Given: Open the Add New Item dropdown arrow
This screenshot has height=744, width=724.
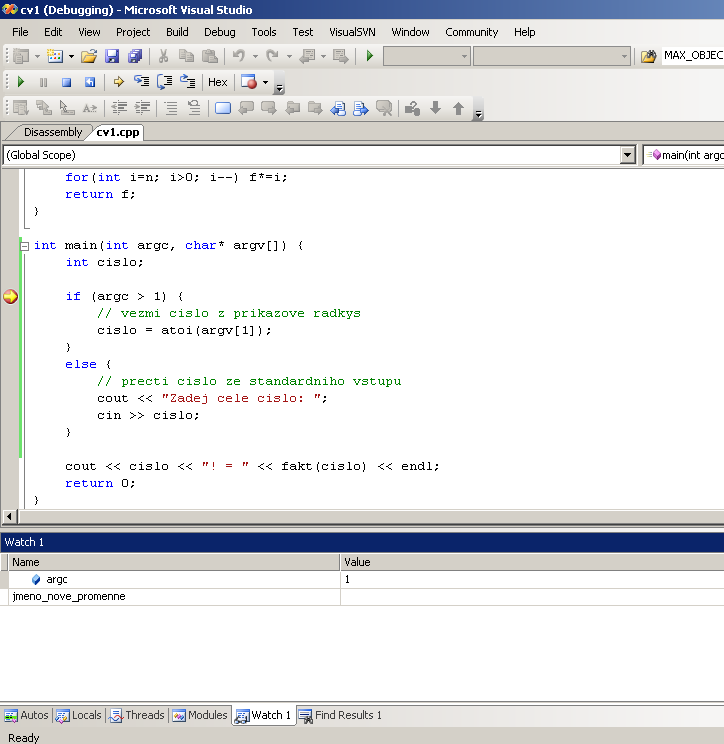Looking at the screenshot, I should [71, 56].
